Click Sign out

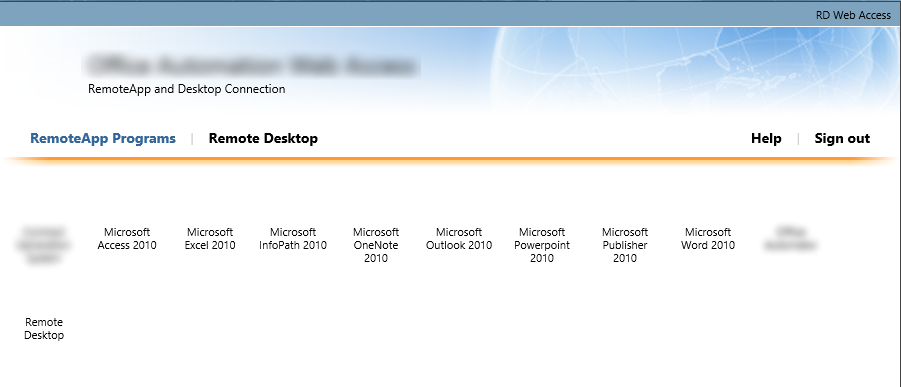(x=842, y=139)
